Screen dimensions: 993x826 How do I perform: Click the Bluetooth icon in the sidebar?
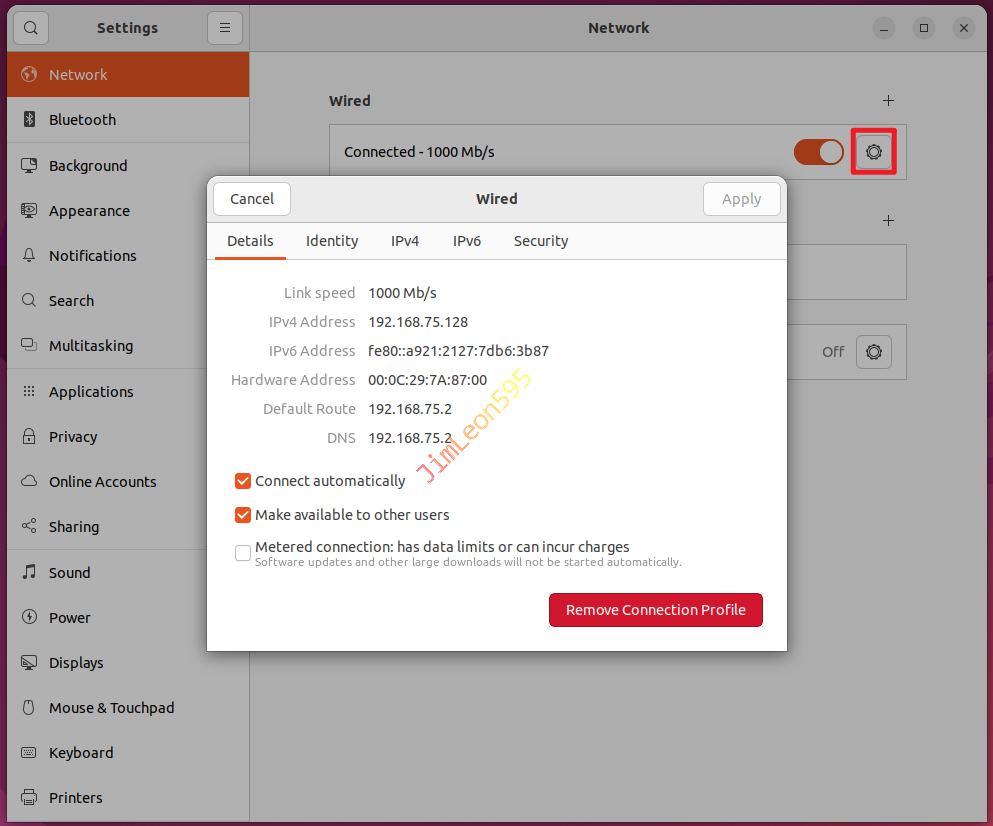(29, 120)
